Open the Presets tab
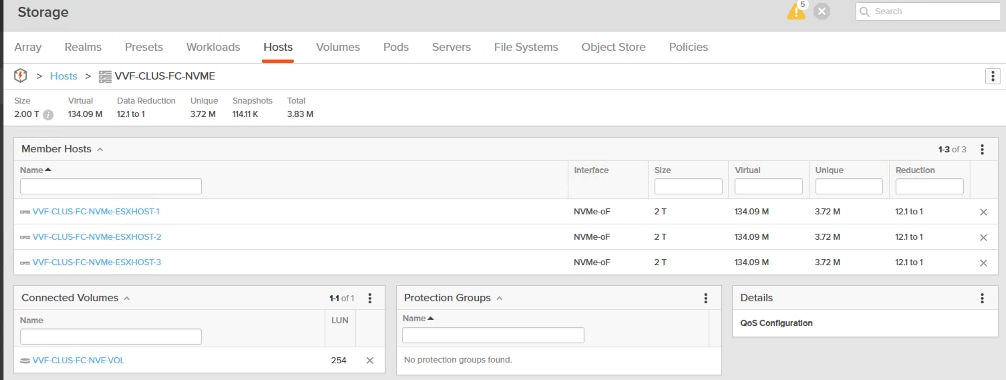The image size is (1006, 380). tap(144, 47)
